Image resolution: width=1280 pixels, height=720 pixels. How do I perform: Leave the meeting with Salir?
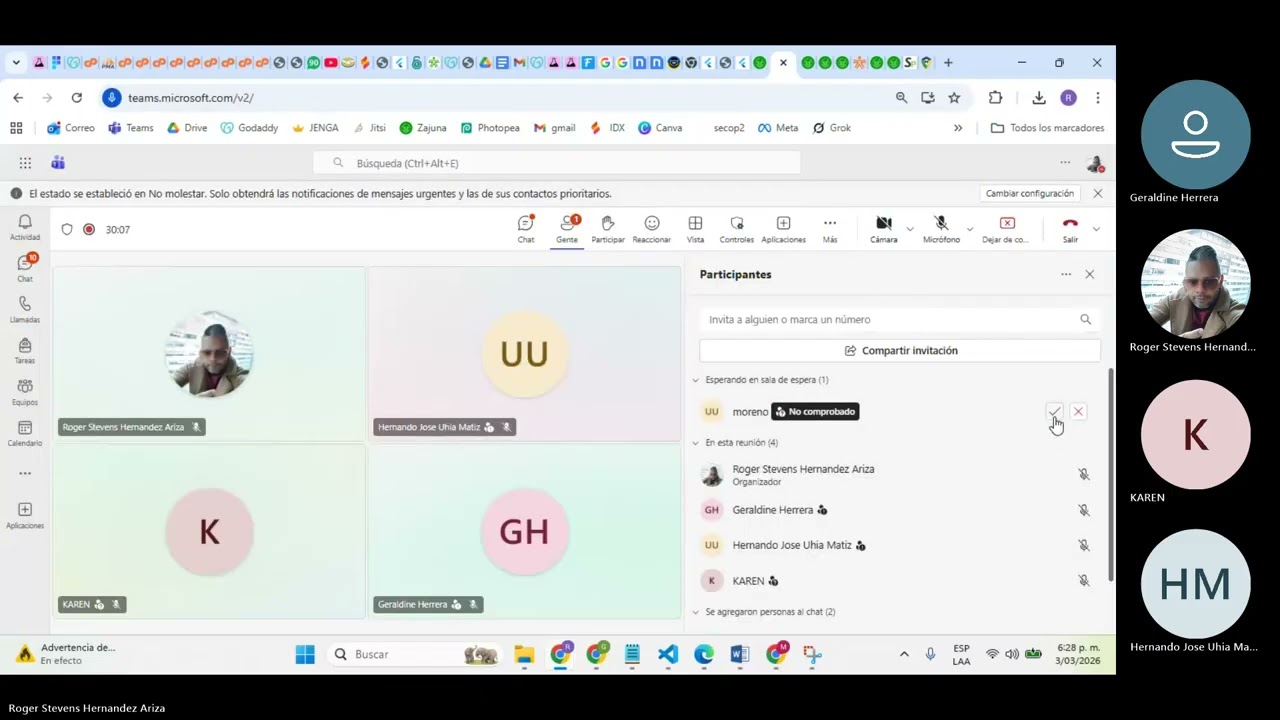[x=1070, y=229]
